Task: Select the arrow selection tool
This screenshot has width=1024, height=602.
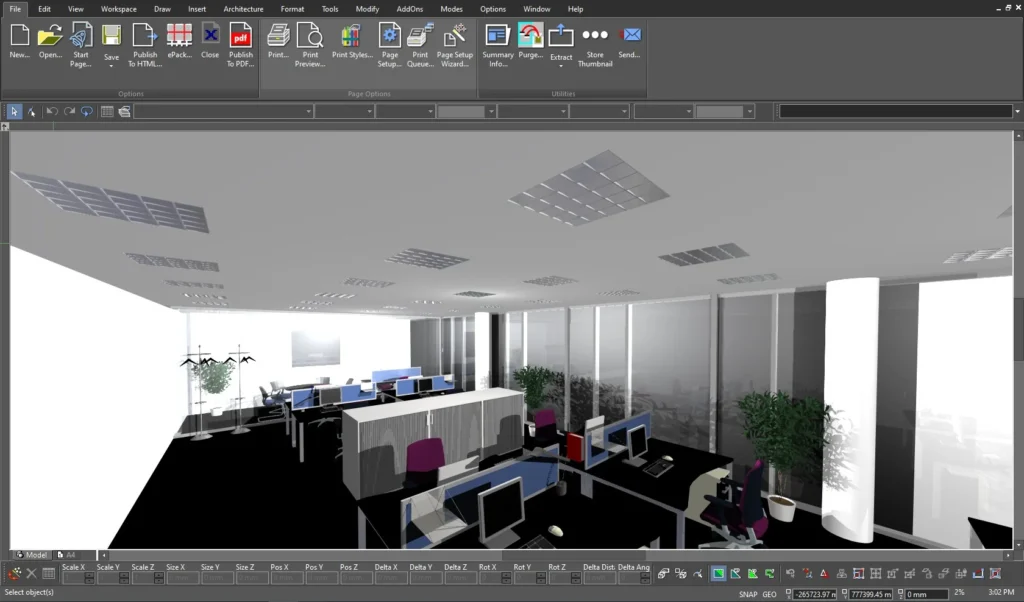Action: tap(13, 111)
